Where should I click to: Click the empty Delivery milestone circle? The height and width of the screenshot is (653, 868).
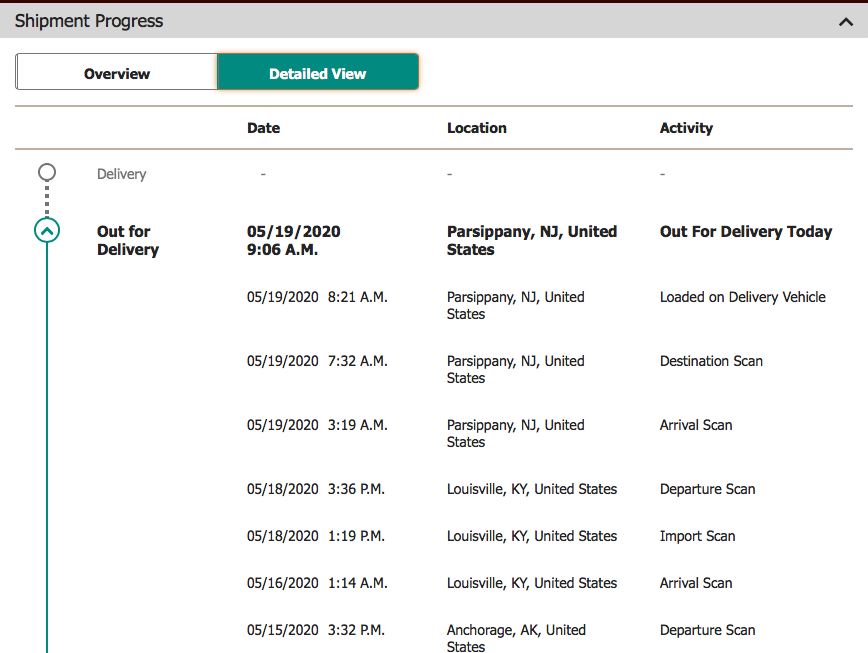click(47, 173)
